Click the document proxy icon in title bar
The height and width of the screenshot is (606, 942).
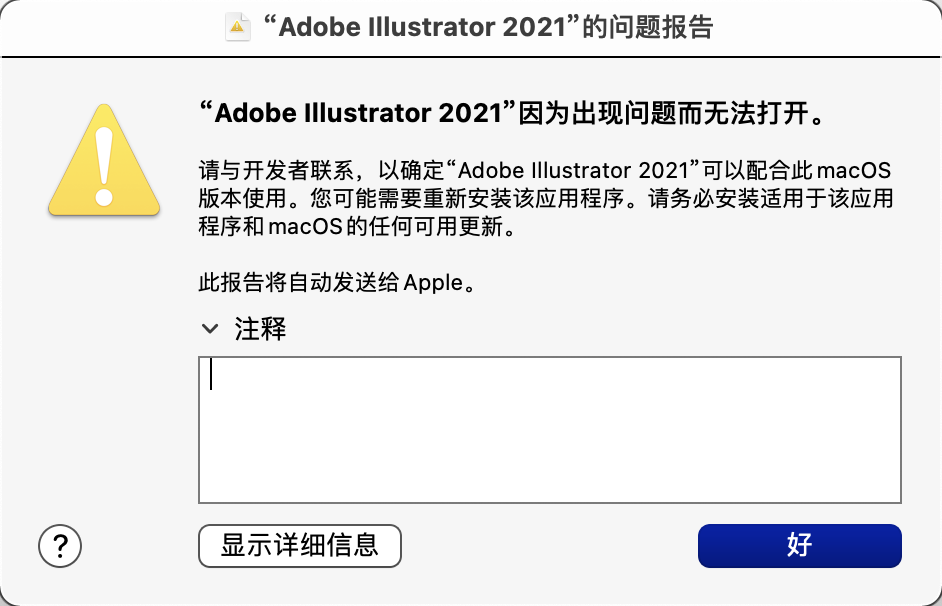pyautogui.click(x=237, y=26)
